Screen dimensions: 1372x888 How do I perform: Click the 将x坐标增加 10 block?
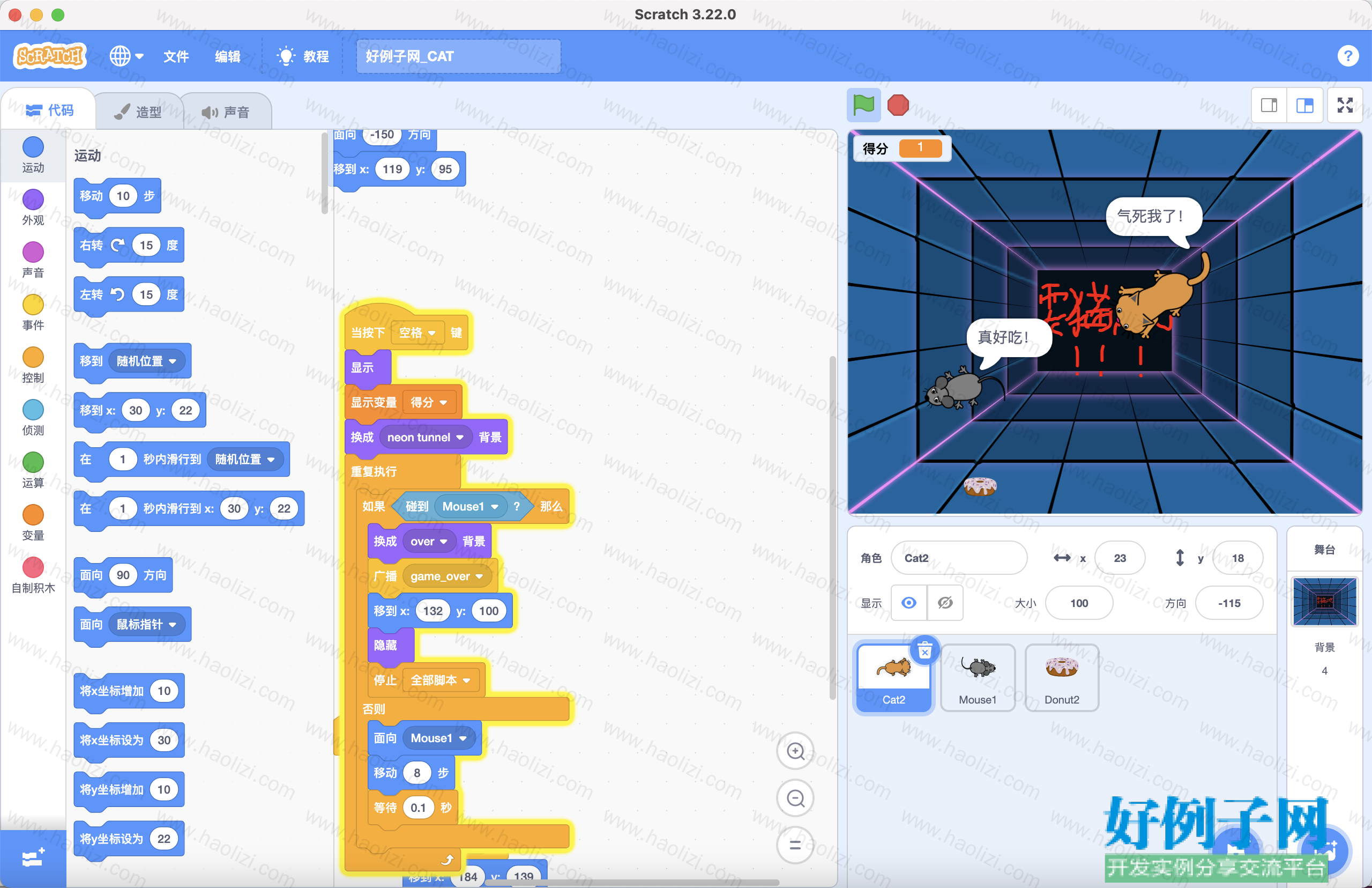129,690
